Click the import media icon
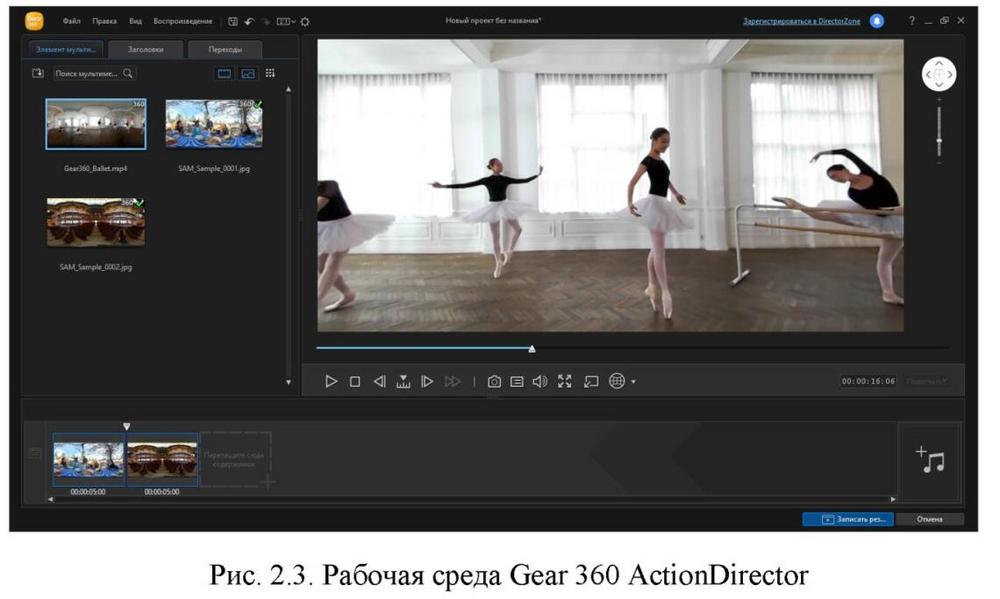 point(38,73)
